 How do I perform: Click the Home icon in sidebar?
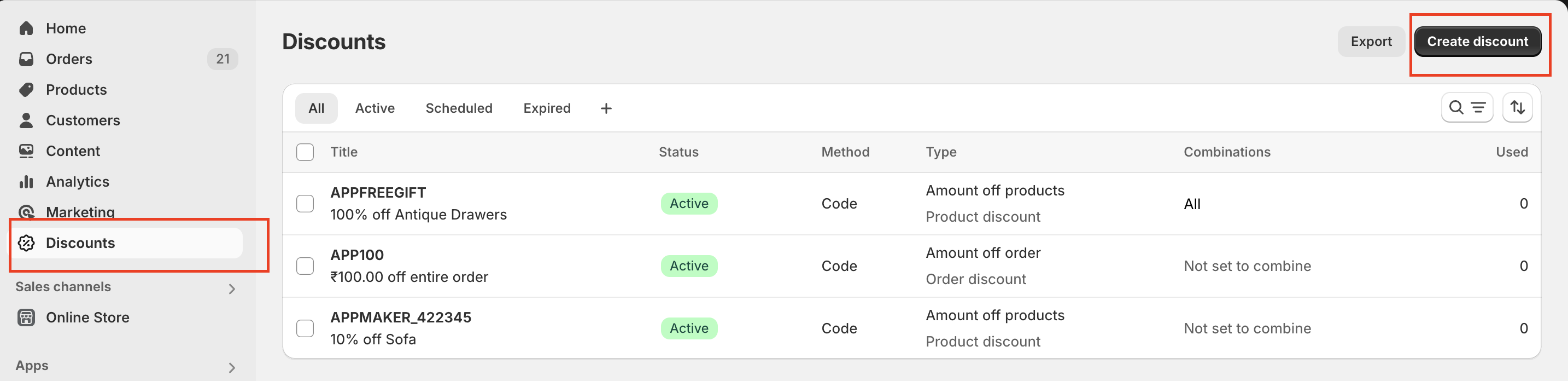pos(26,28)
